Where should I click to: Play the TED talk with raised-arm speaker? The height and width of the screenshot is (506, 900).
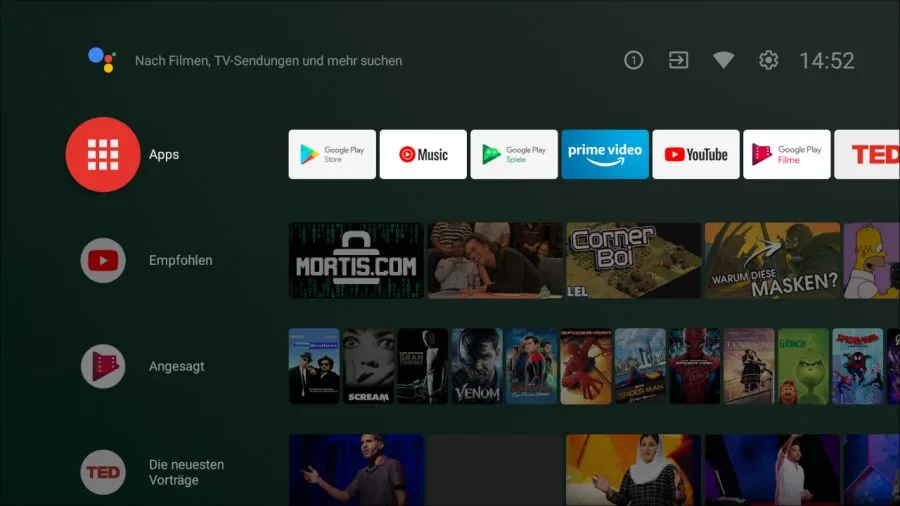click(x=773, y=470)
